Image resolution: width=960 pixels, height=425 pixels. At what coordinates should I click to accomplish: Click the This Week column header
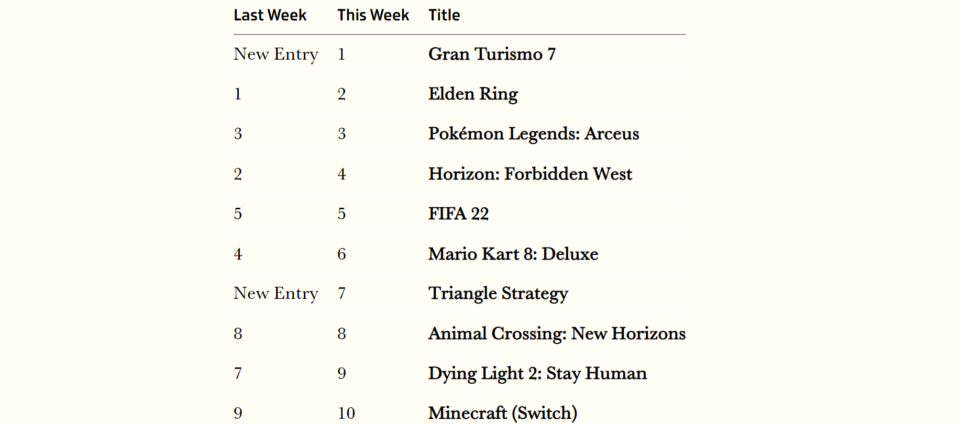(x=373, y=15)
